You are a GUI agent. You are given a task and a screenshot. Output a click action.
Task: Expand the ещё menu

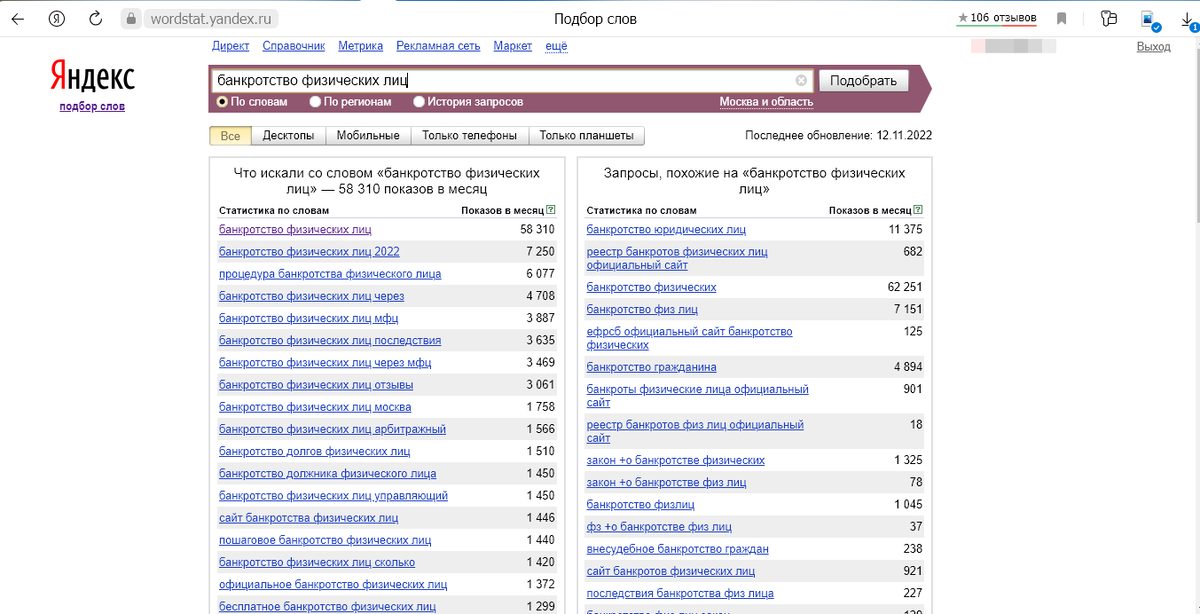coord(556,46)
